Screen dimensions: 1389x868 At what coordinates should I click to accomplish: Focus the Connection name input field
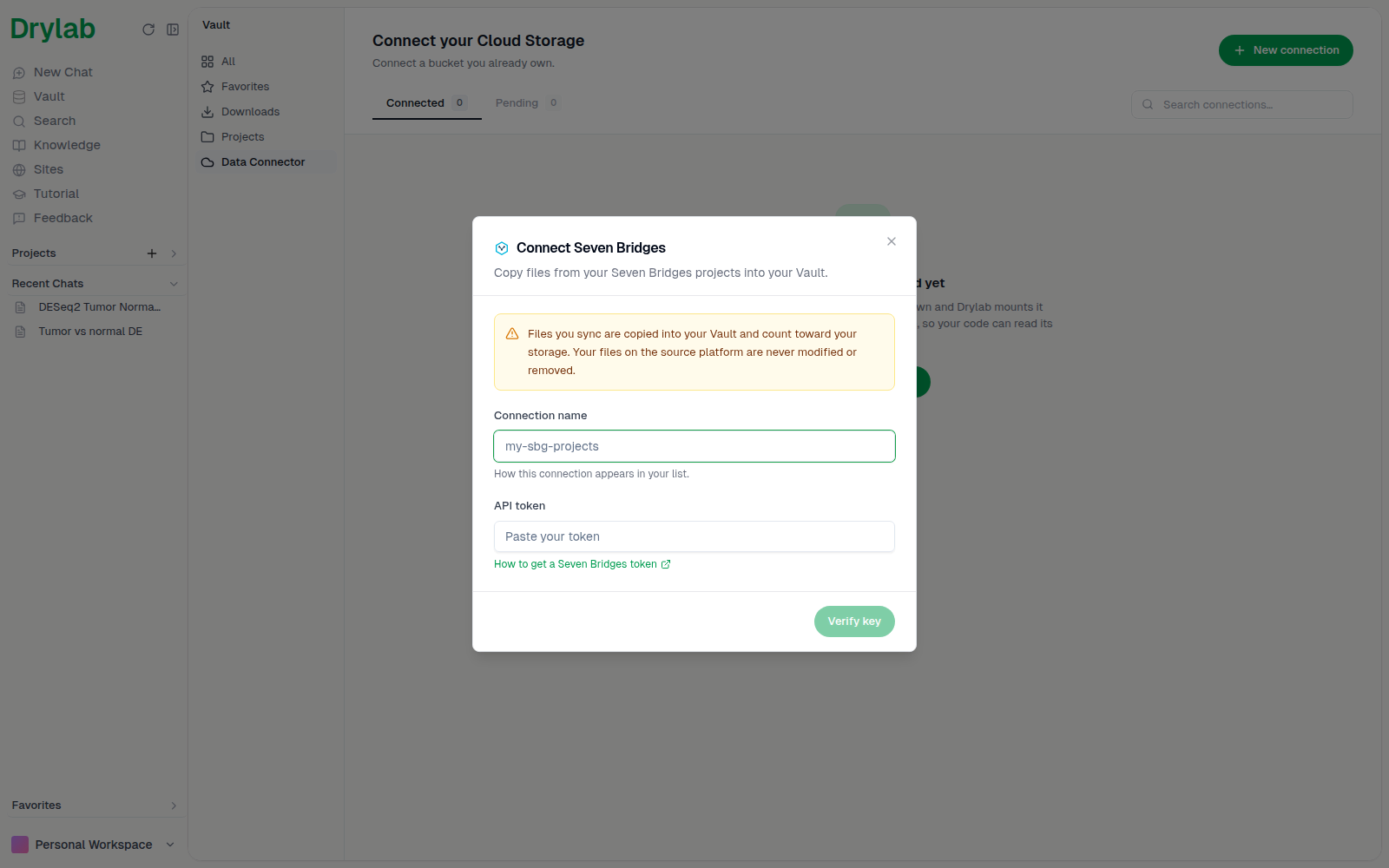point(694,446)
